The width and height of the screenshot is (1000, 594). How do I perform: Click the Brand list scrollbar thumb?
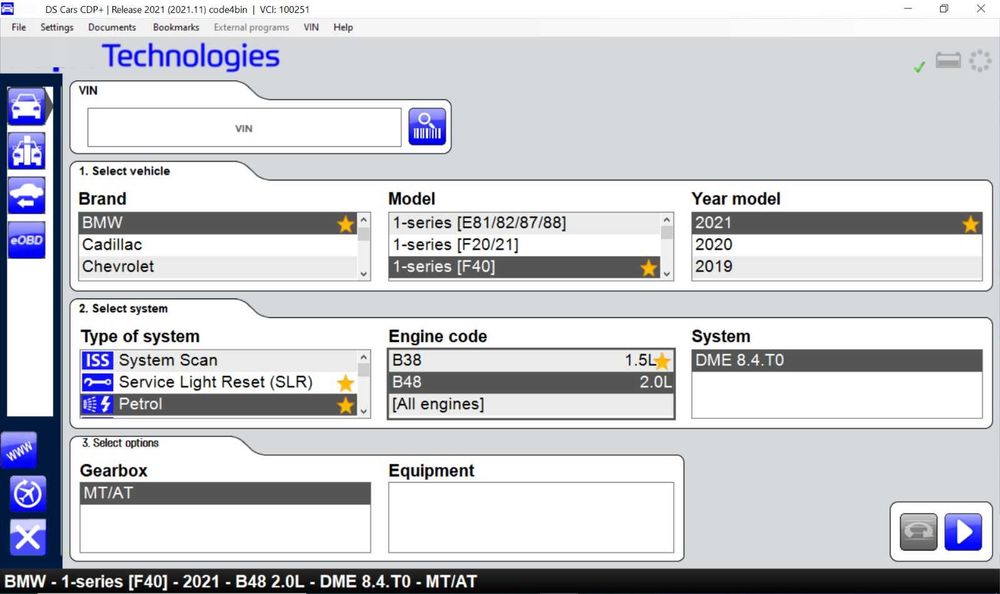(x=364, y=234)
